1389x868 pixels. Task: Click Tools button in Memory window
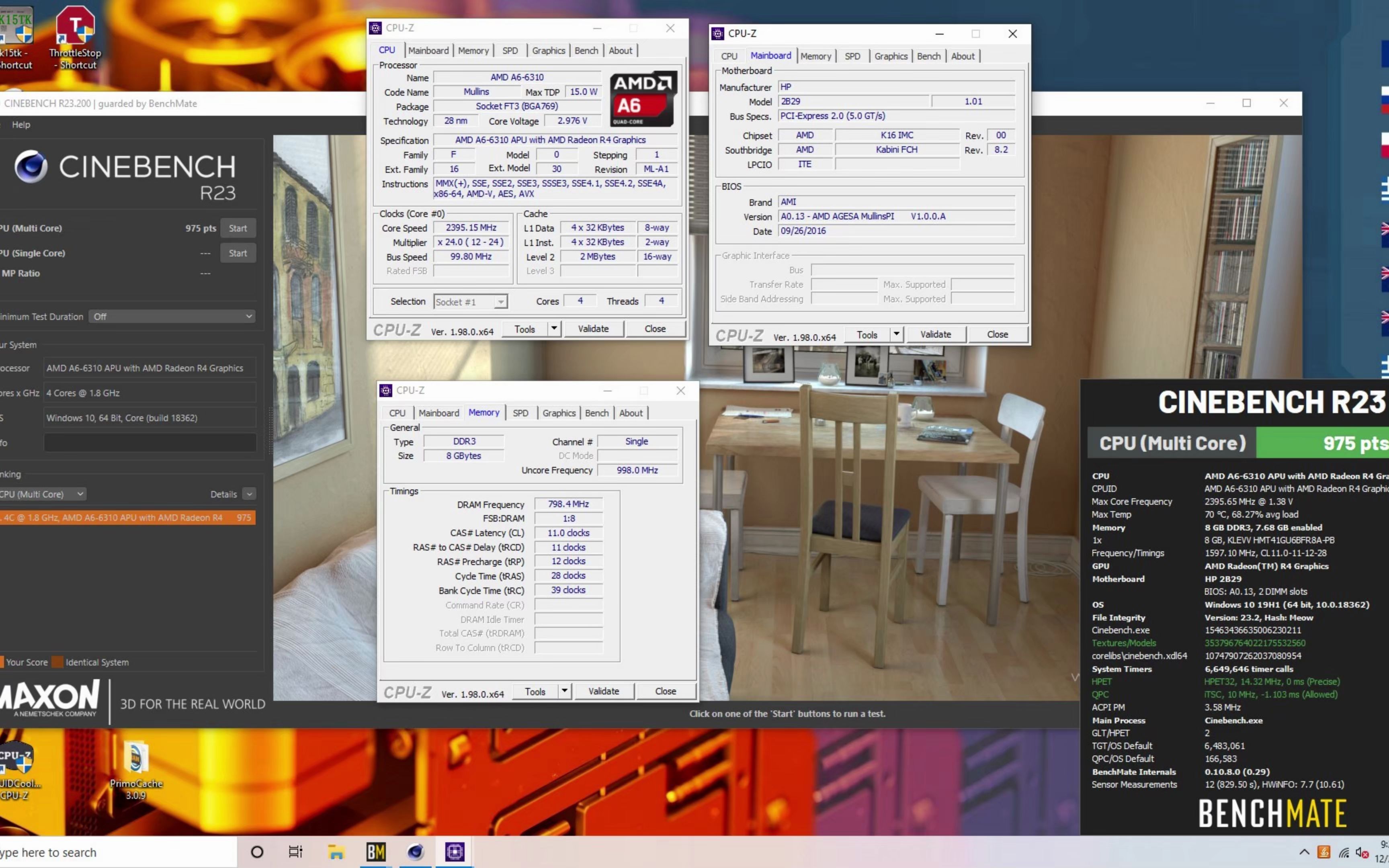coord(535,691)
